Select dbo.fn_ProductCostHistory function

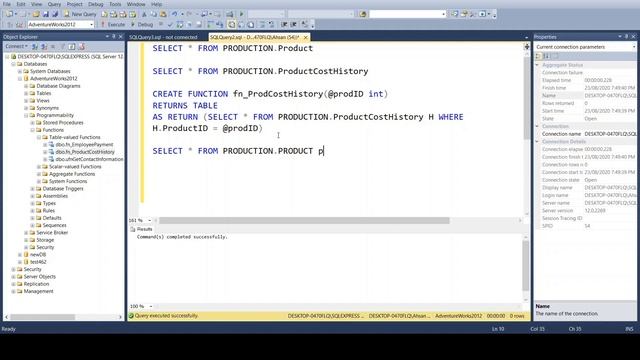[85, 152]
